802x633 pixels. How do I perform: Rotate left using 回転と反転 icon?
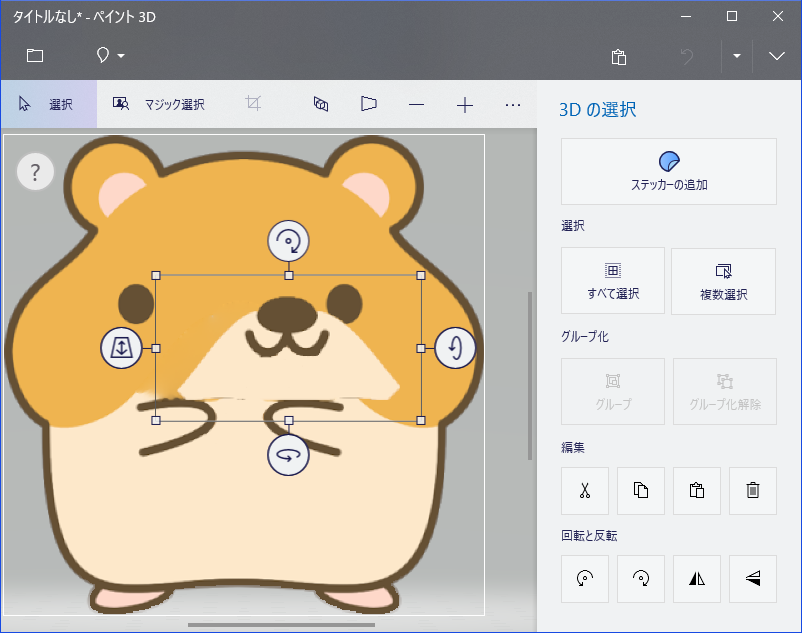click(x=585, y=579)
